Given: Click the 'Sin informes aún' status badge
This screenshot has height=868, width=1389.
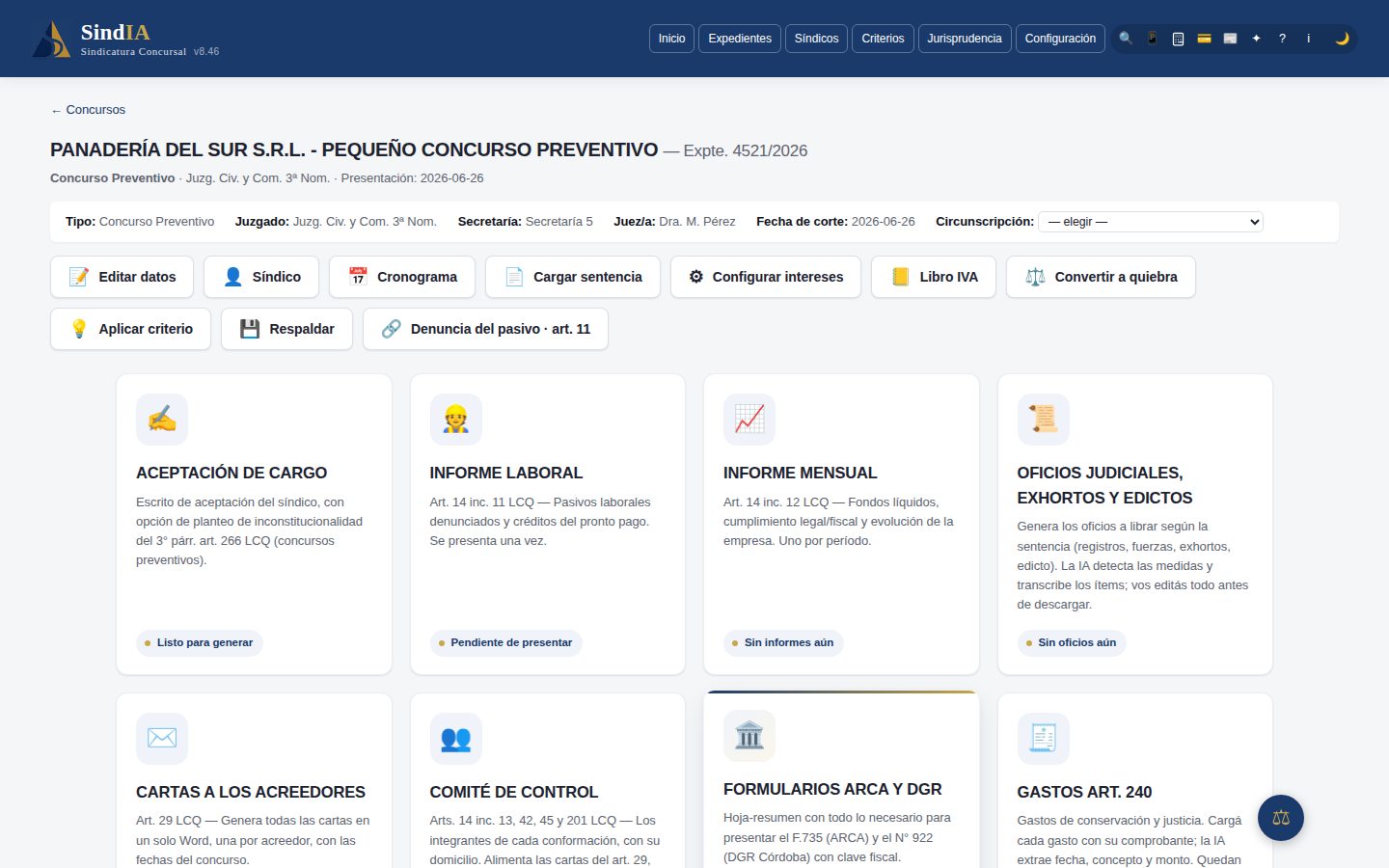Looking at the screenshot, I should (x=783, y=643).
